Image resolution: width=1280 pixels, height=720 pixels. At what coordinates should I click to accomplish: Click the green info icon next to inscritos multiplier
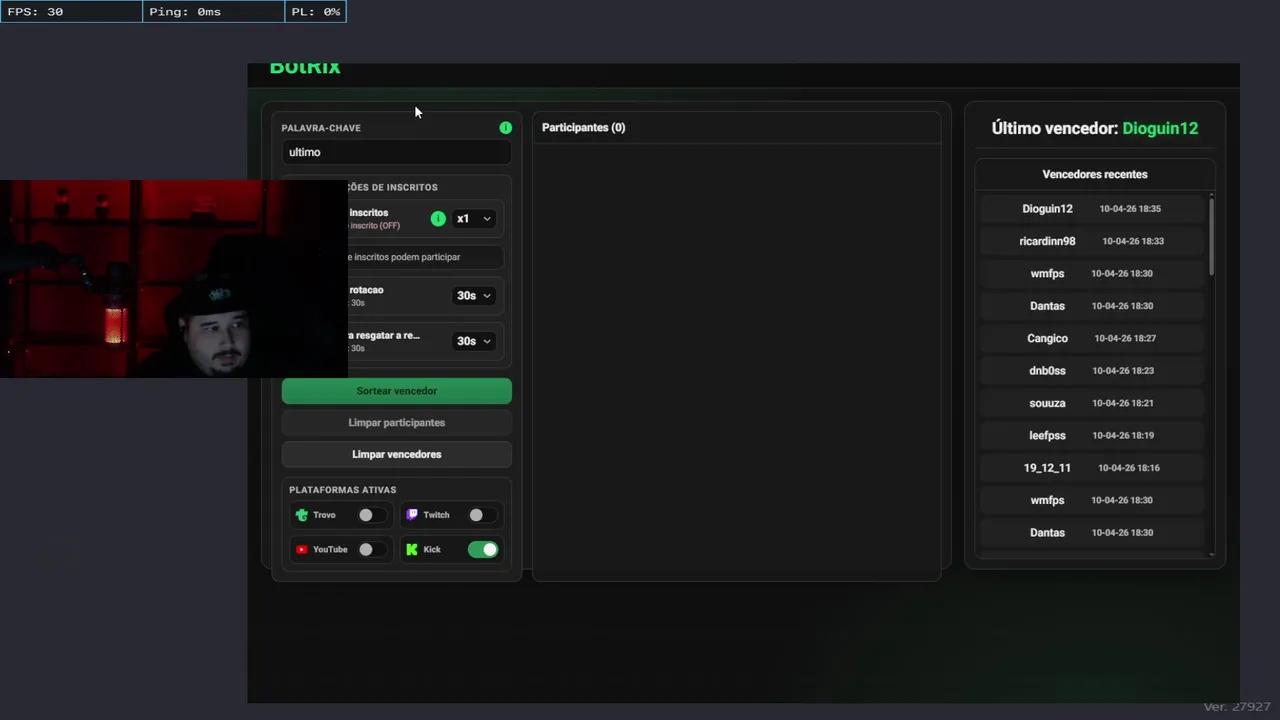[438, 218]
